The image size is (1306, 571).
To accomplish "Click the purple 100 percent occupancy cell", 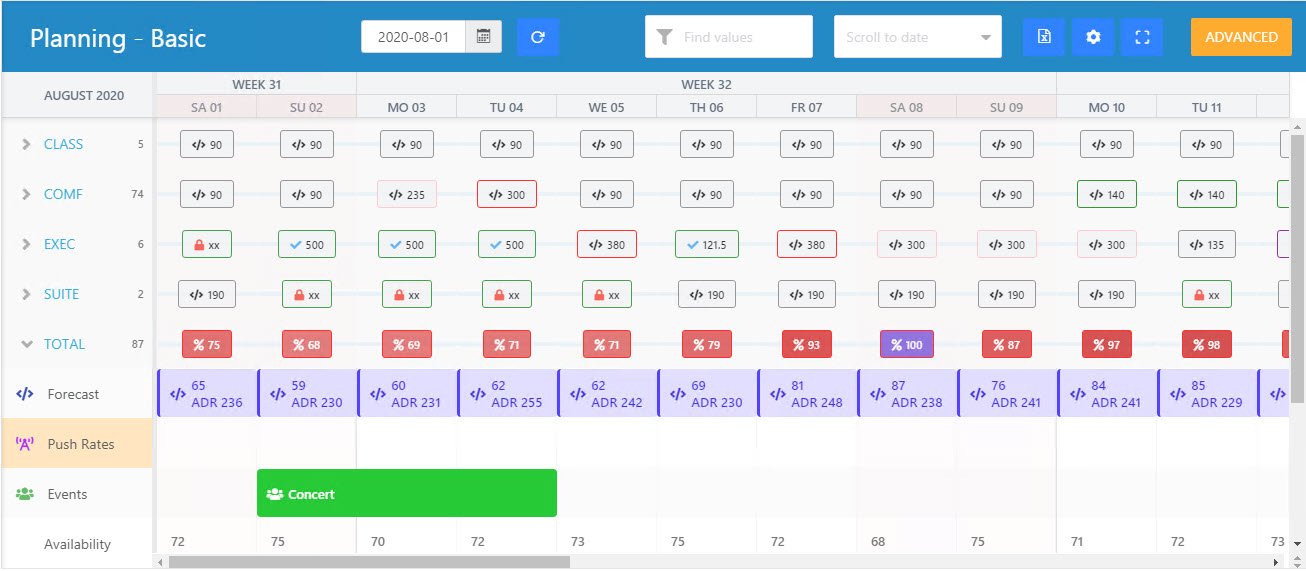I will pyautogui.click(x=906, y=344).
